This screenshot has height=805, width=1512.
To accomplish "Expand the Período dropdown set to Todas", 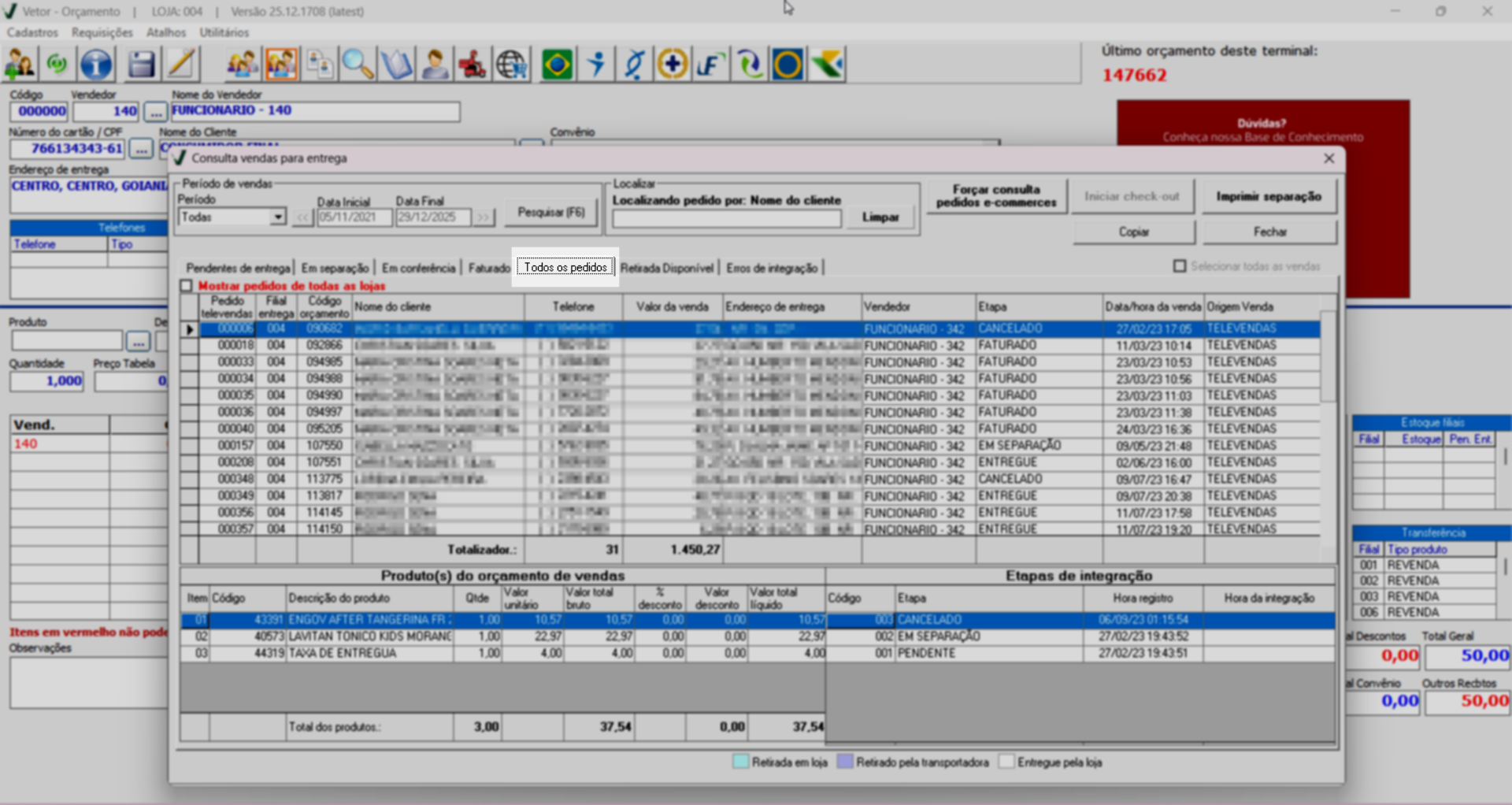I will (277, 217).
